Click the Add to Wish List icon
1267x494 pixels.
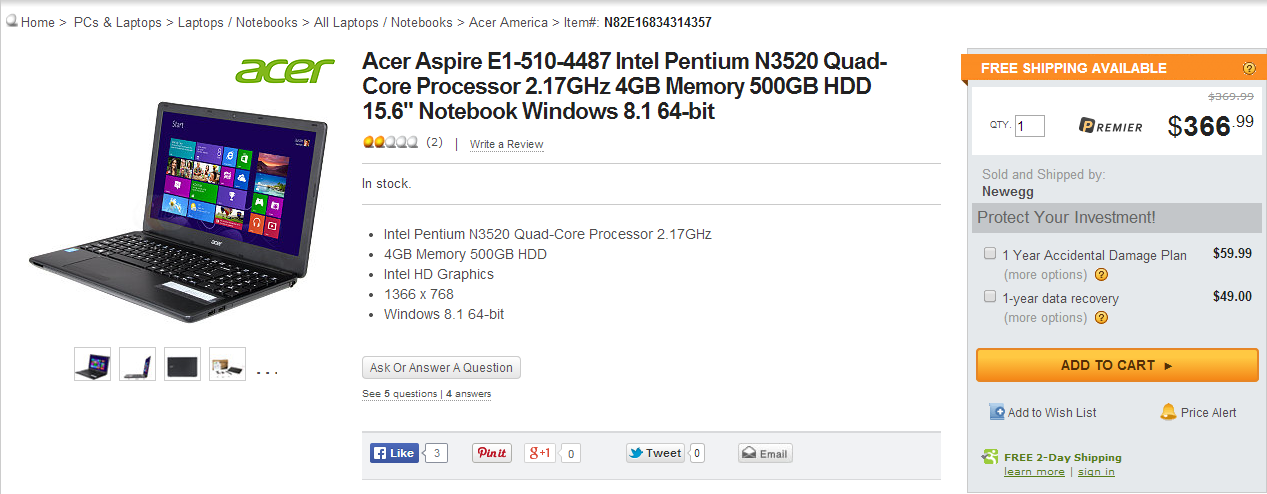point(997,412)
